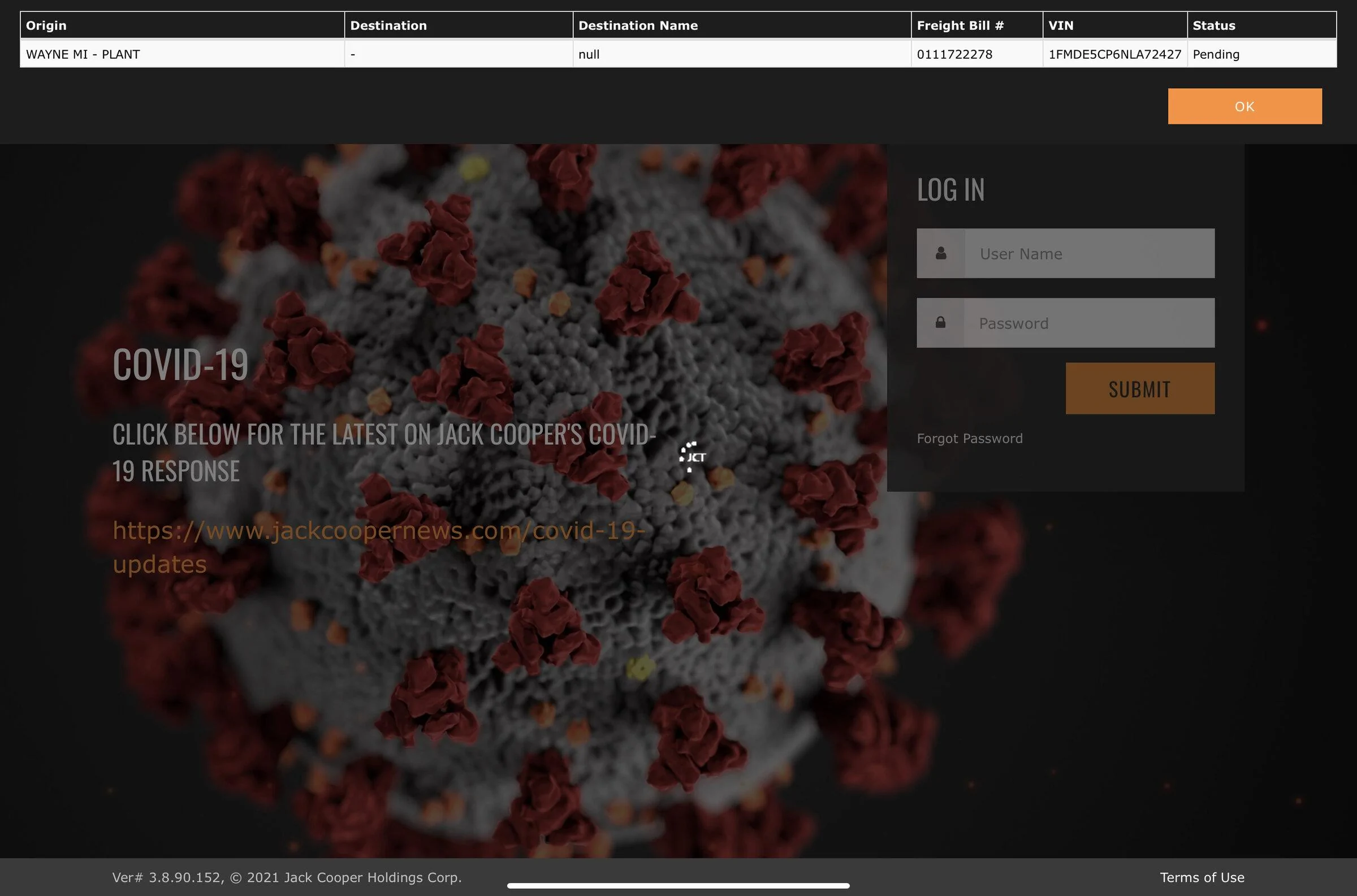Click the VIN column header

(1115, 25)
